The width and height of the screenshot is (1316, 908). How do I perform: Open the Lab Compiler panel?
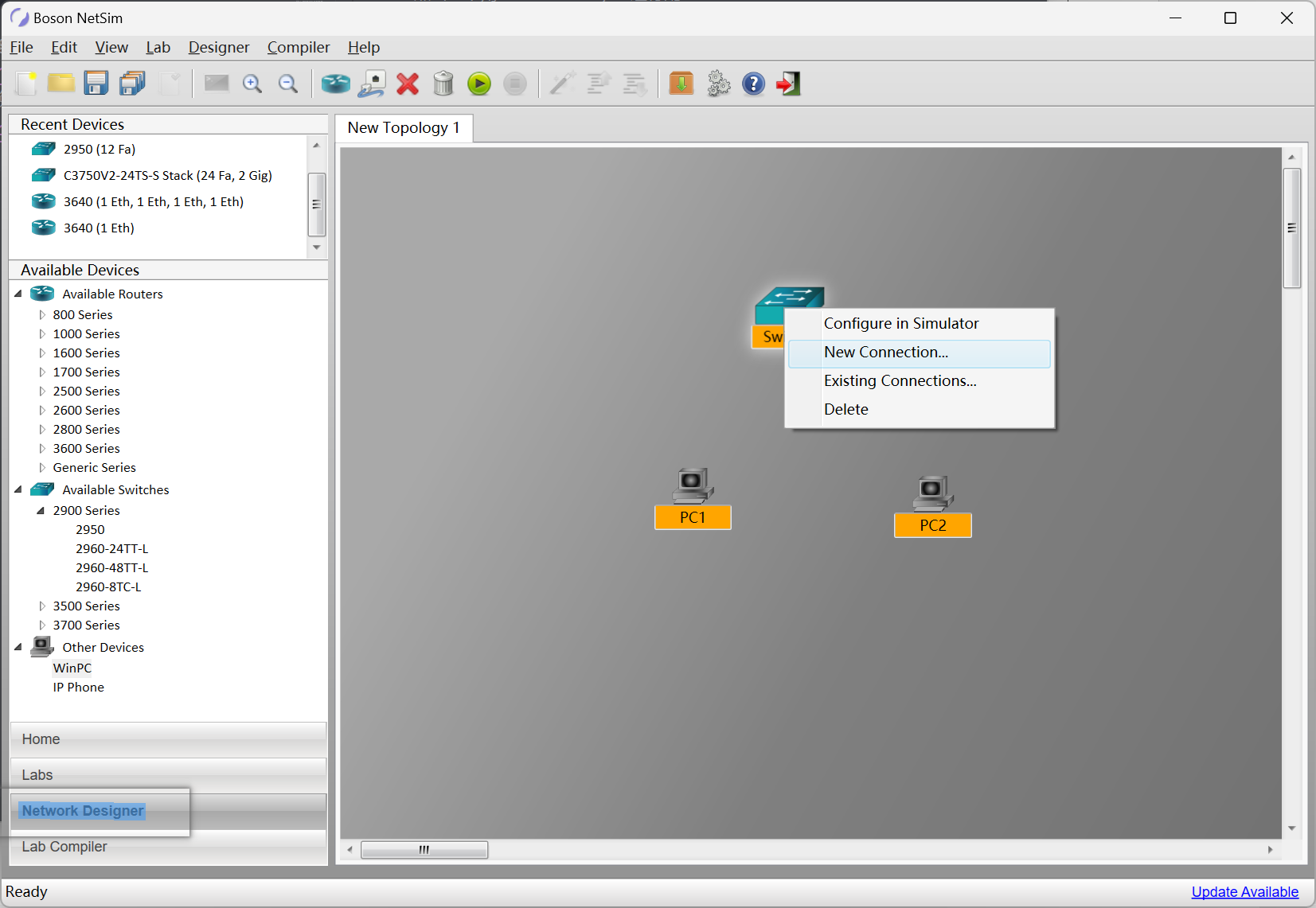click(168, 847)
